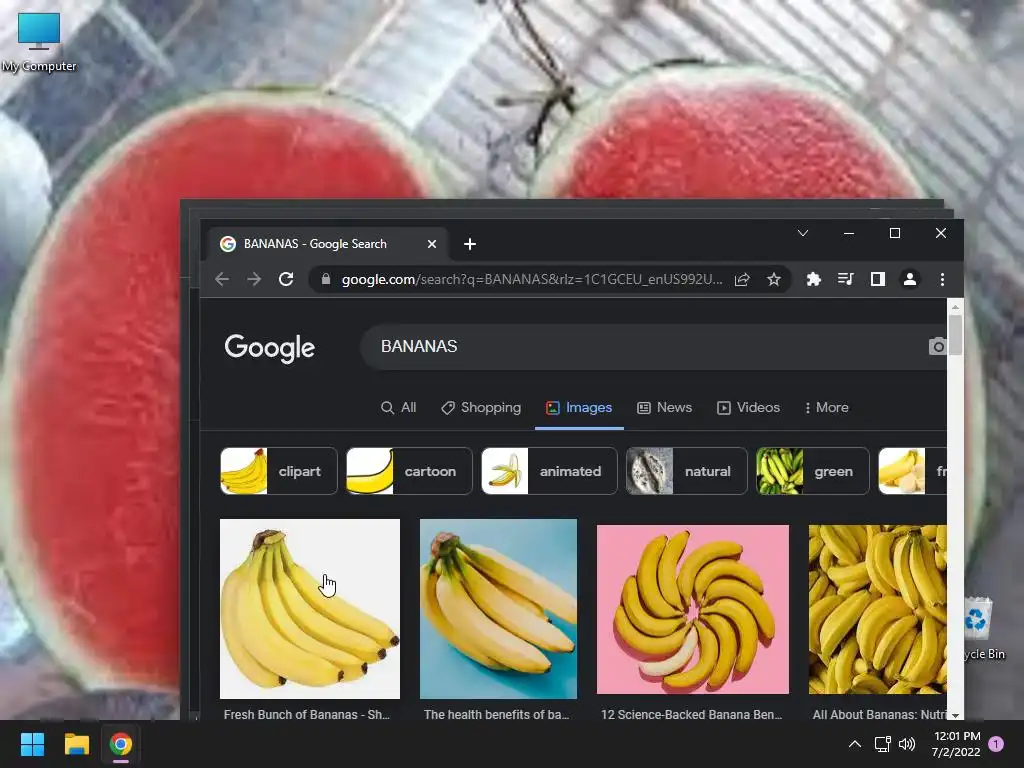Open Chrome extensions puzzle icon
The height and width of the screenshot is (768, 1024).
814,280
